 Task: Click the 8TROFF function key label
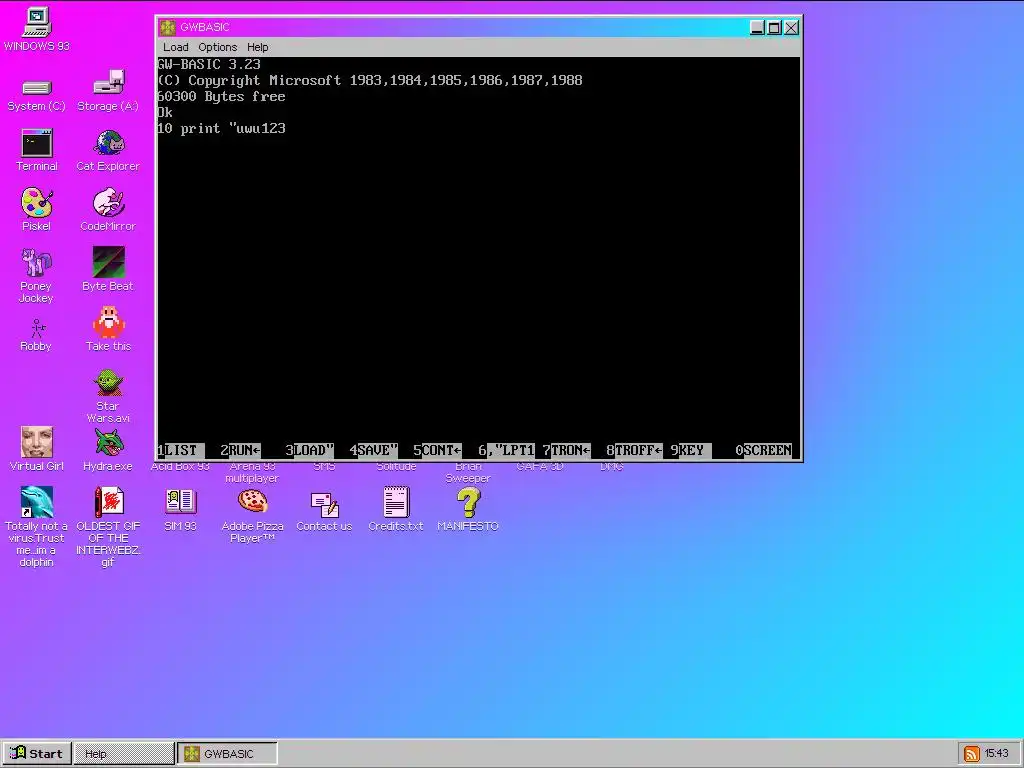(x=634, y=451)
